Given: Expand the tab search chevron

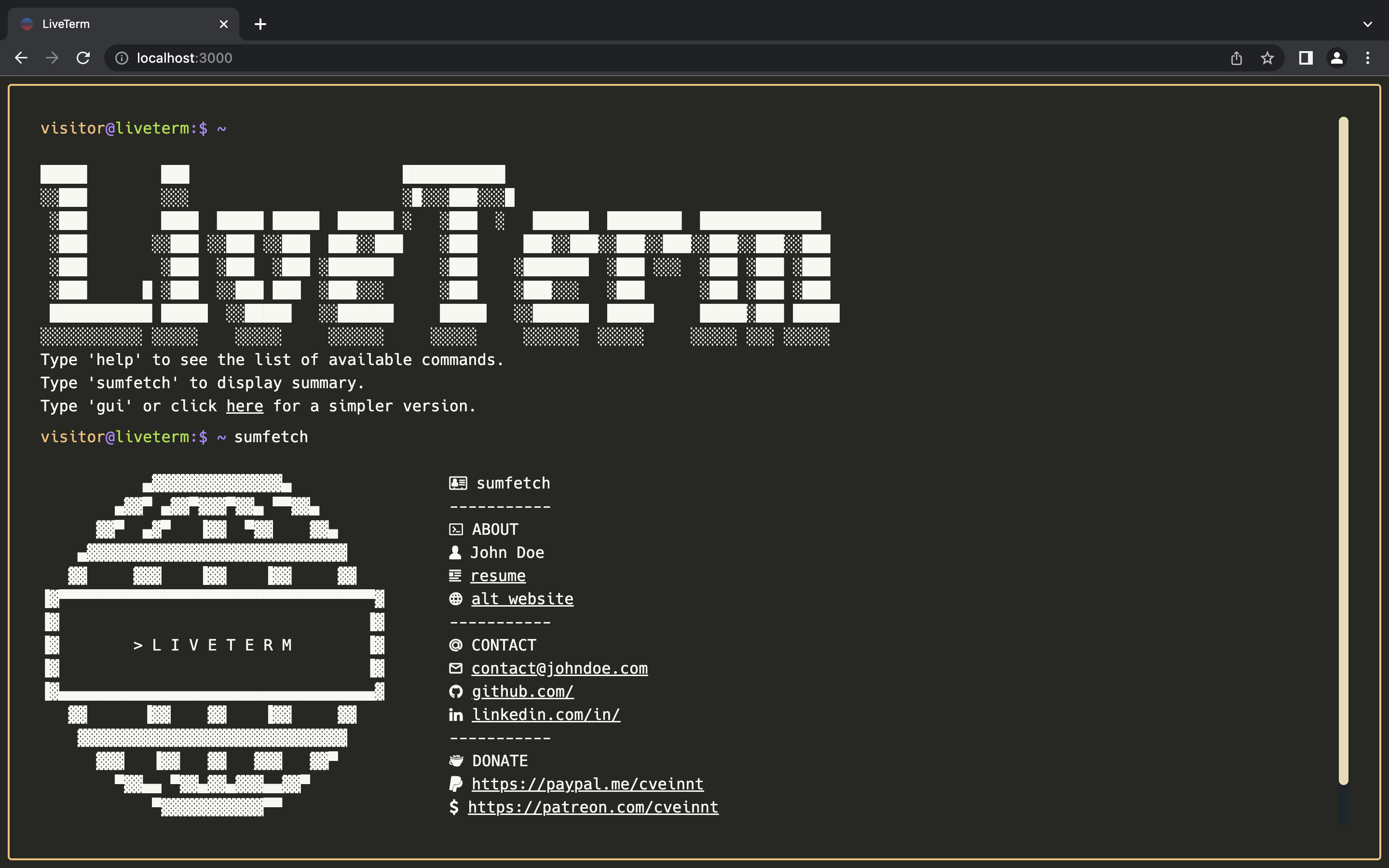Looking at the screenshot, I should [x=1367, y=24].
